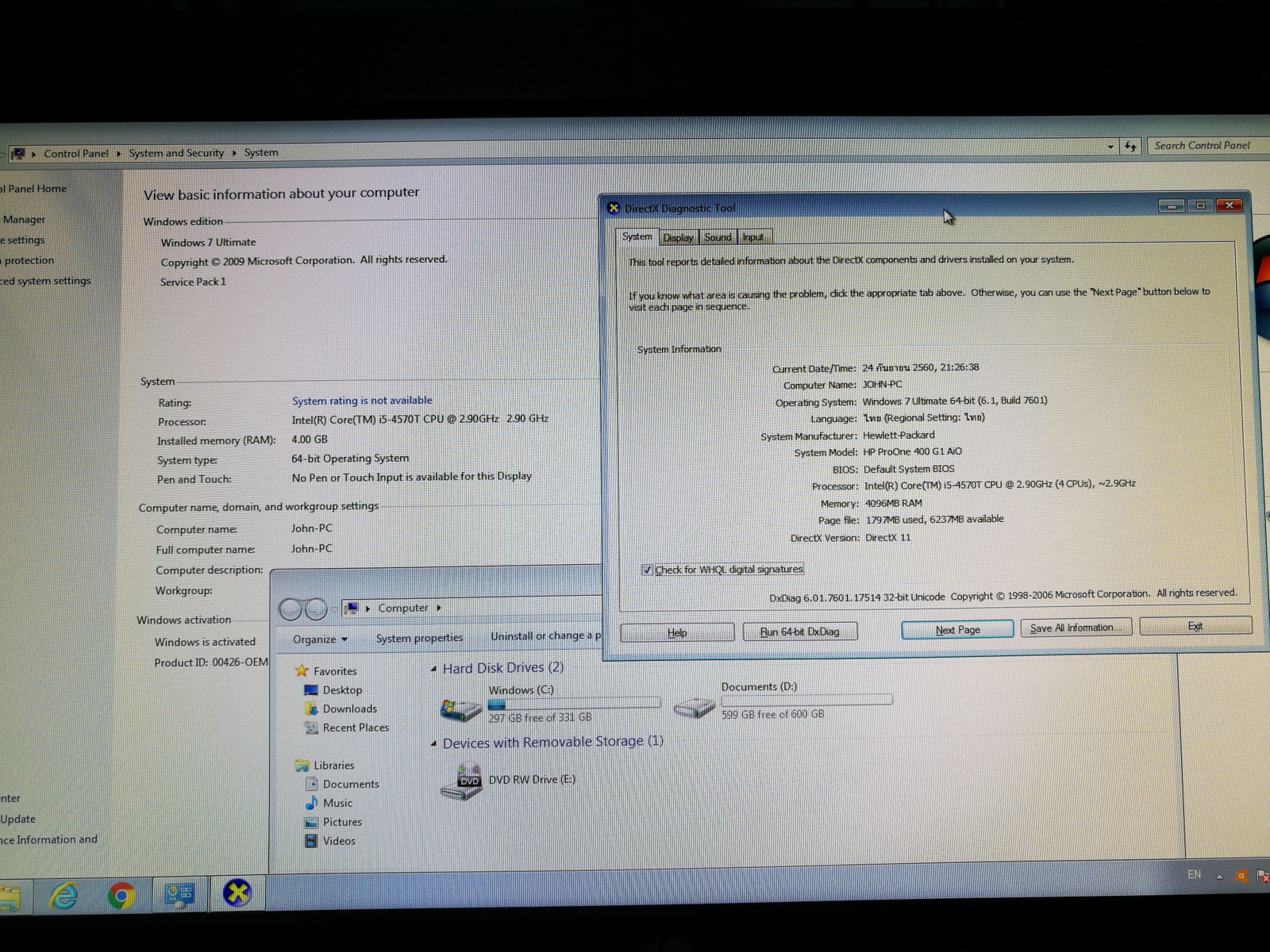This screenshot has width=1270, height=952.
Task: Click Save All Information button
Action: 1076,628
